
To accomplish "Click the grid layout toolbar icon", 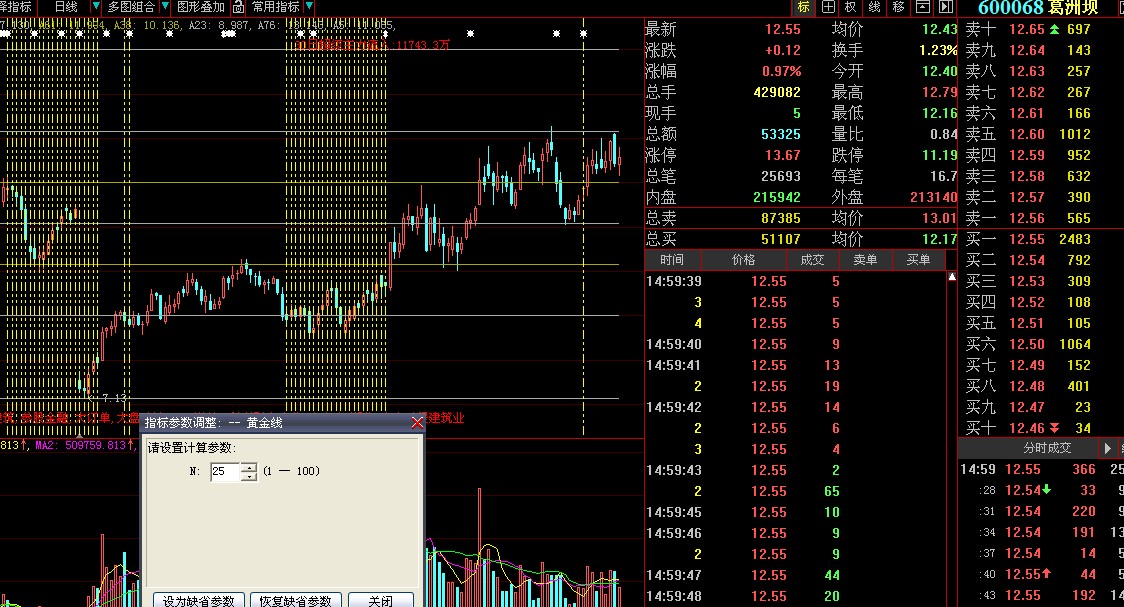I will pyautogui.click(x=827, y=7).
